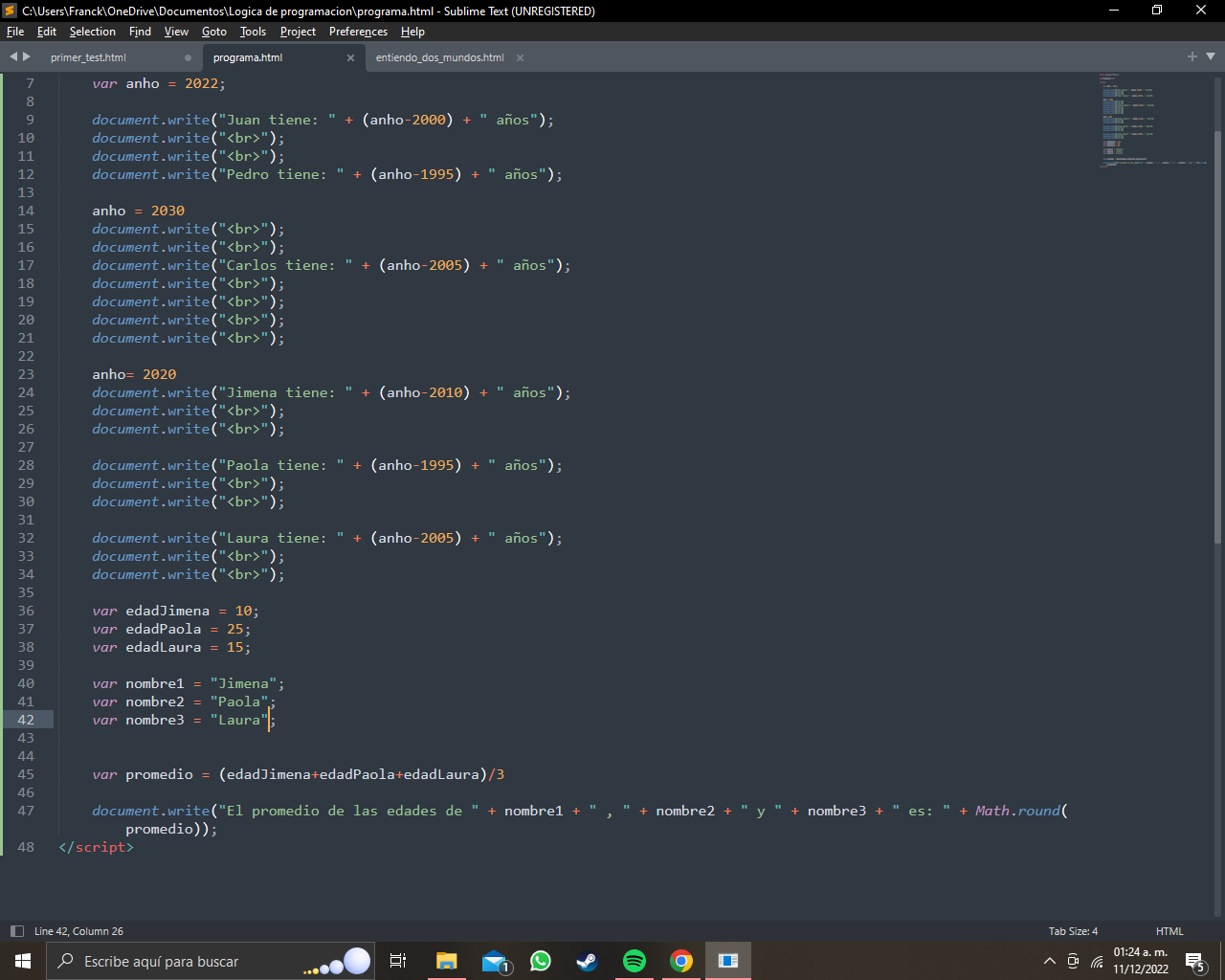Open WhatsApp from taskbar
Screen dimensions: 1225x980
541,961
